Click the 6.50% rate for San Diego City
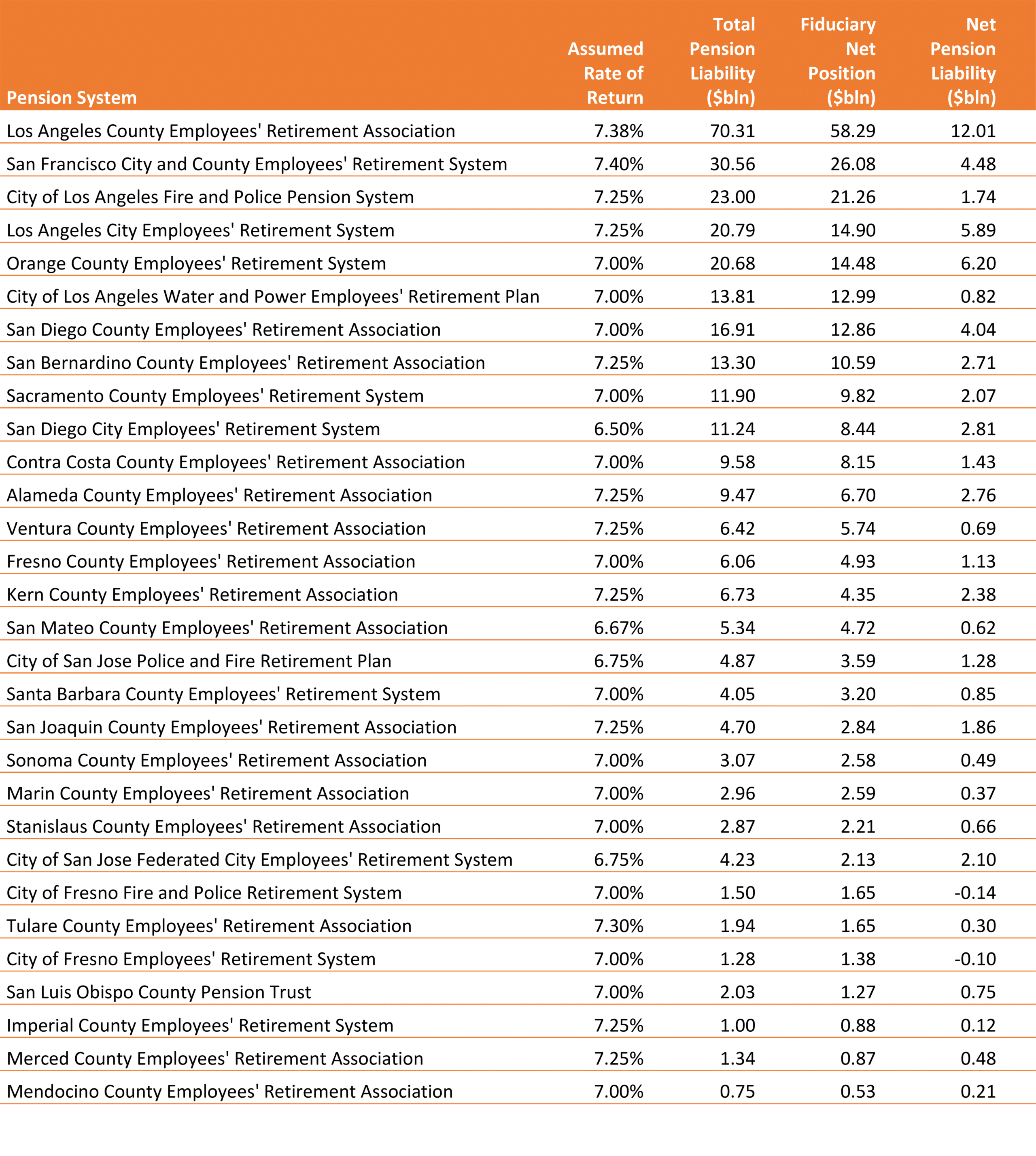 tap(618, 429)
